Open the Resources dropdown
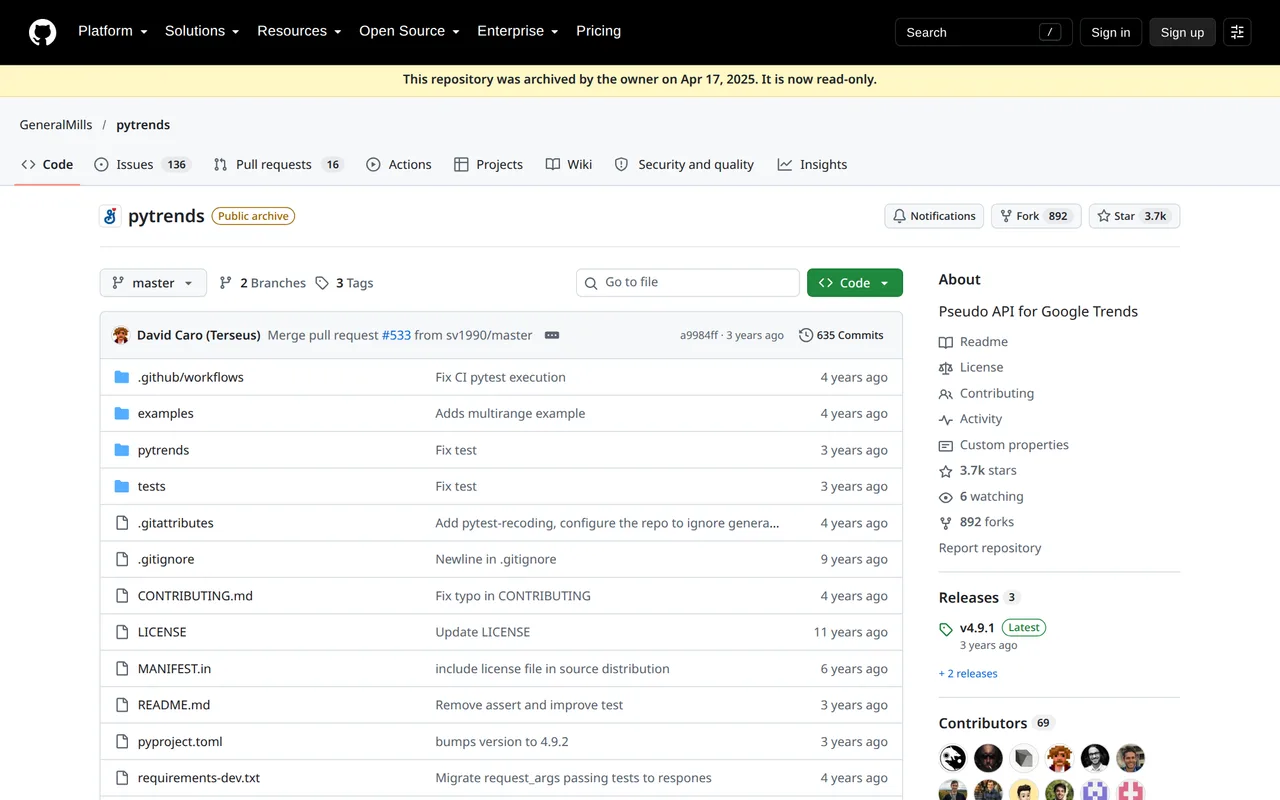Viewport: 1280px width, 800px height. tap(299, 31)
